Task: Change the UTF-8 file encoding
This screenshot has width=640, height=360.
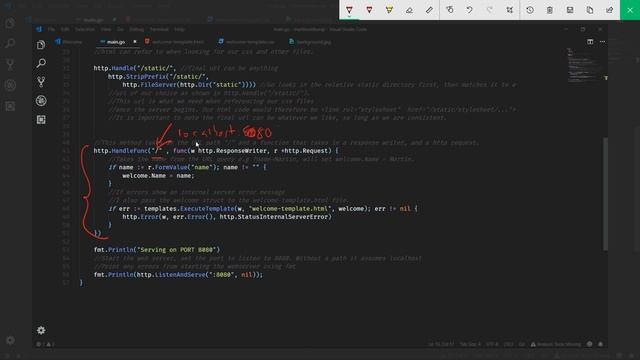Action: (491, 344)
